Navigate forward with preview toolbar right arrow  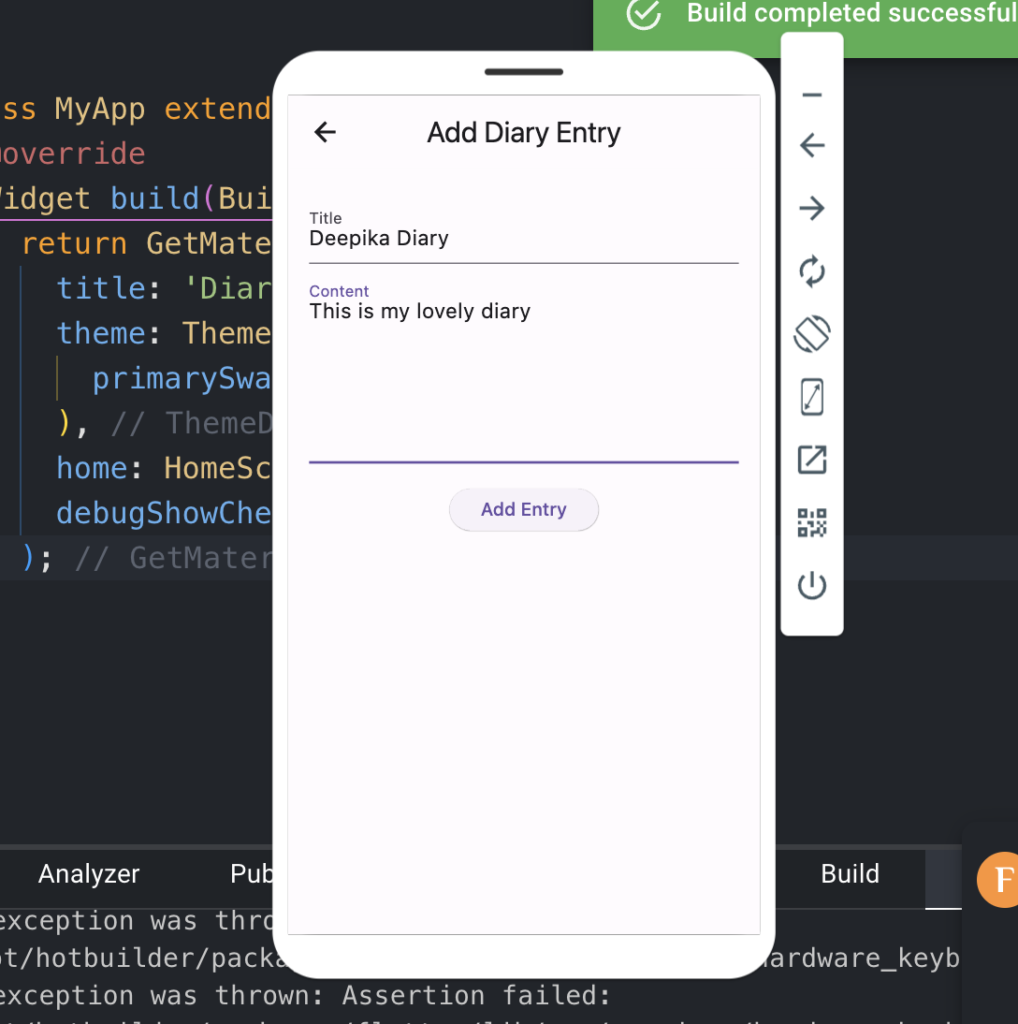pyautogui.click(x=812, y=208)
